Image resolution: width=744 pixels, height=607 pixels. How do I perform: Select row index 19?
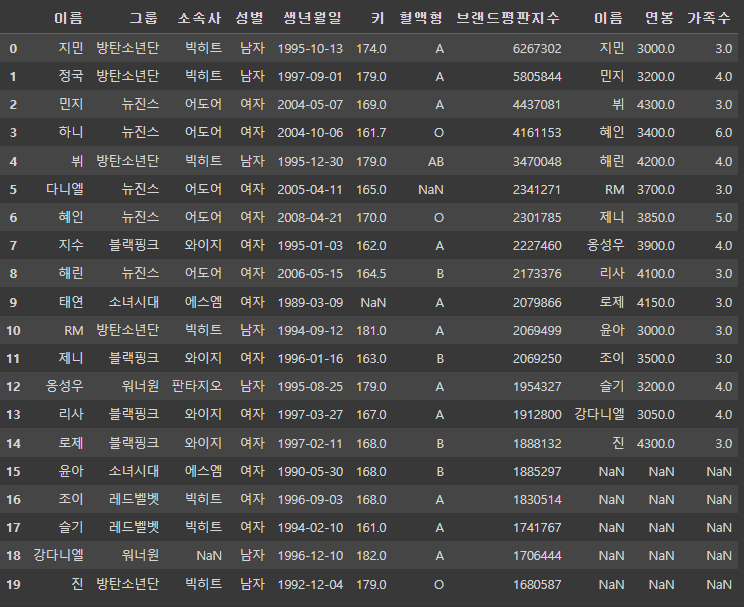[13, 585]
